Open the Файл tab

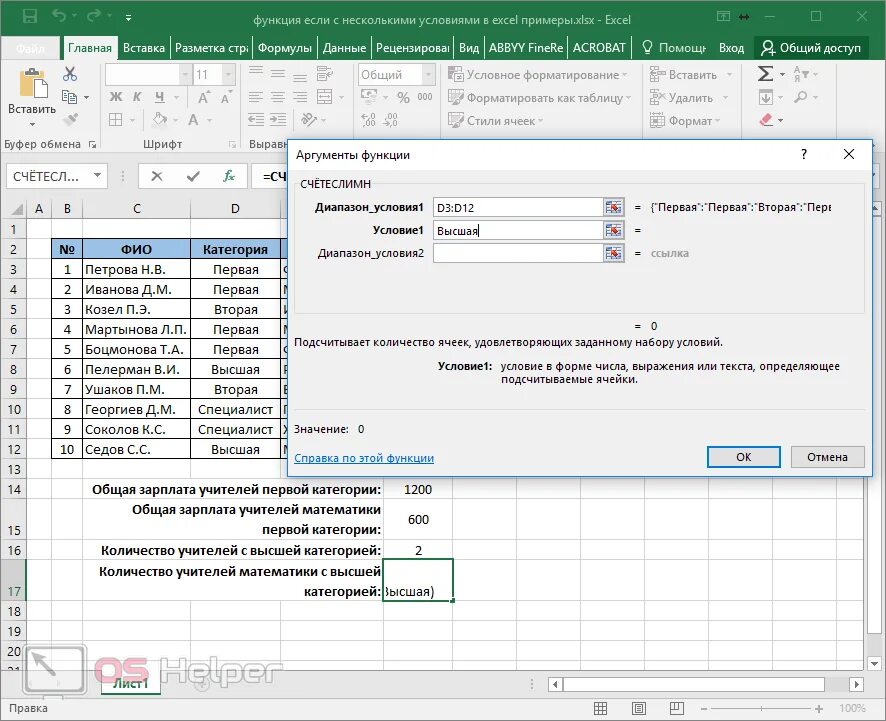tap(30, 48)
